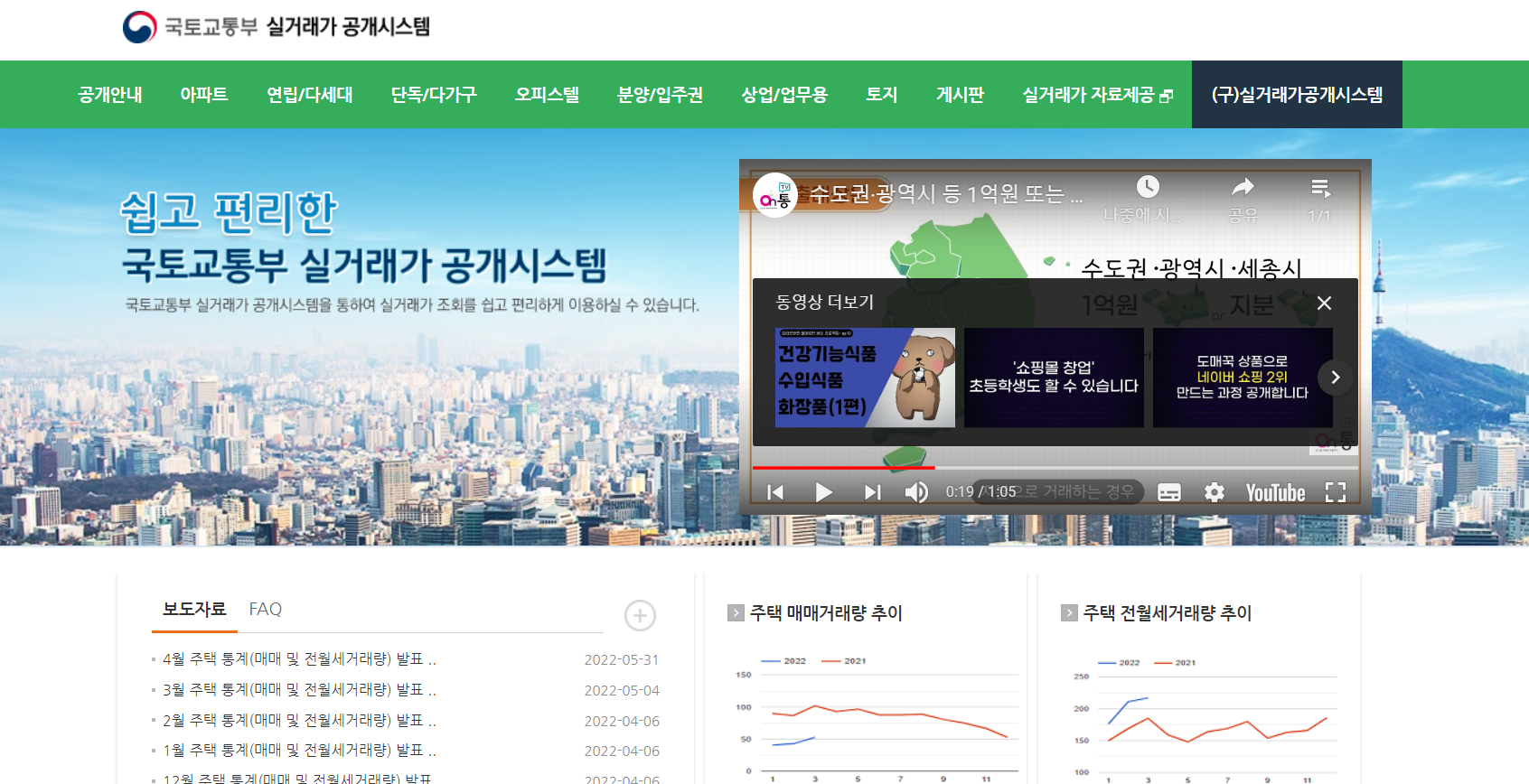
Task: Open the video playlist icon 1/1
Action: point(1320,188)
